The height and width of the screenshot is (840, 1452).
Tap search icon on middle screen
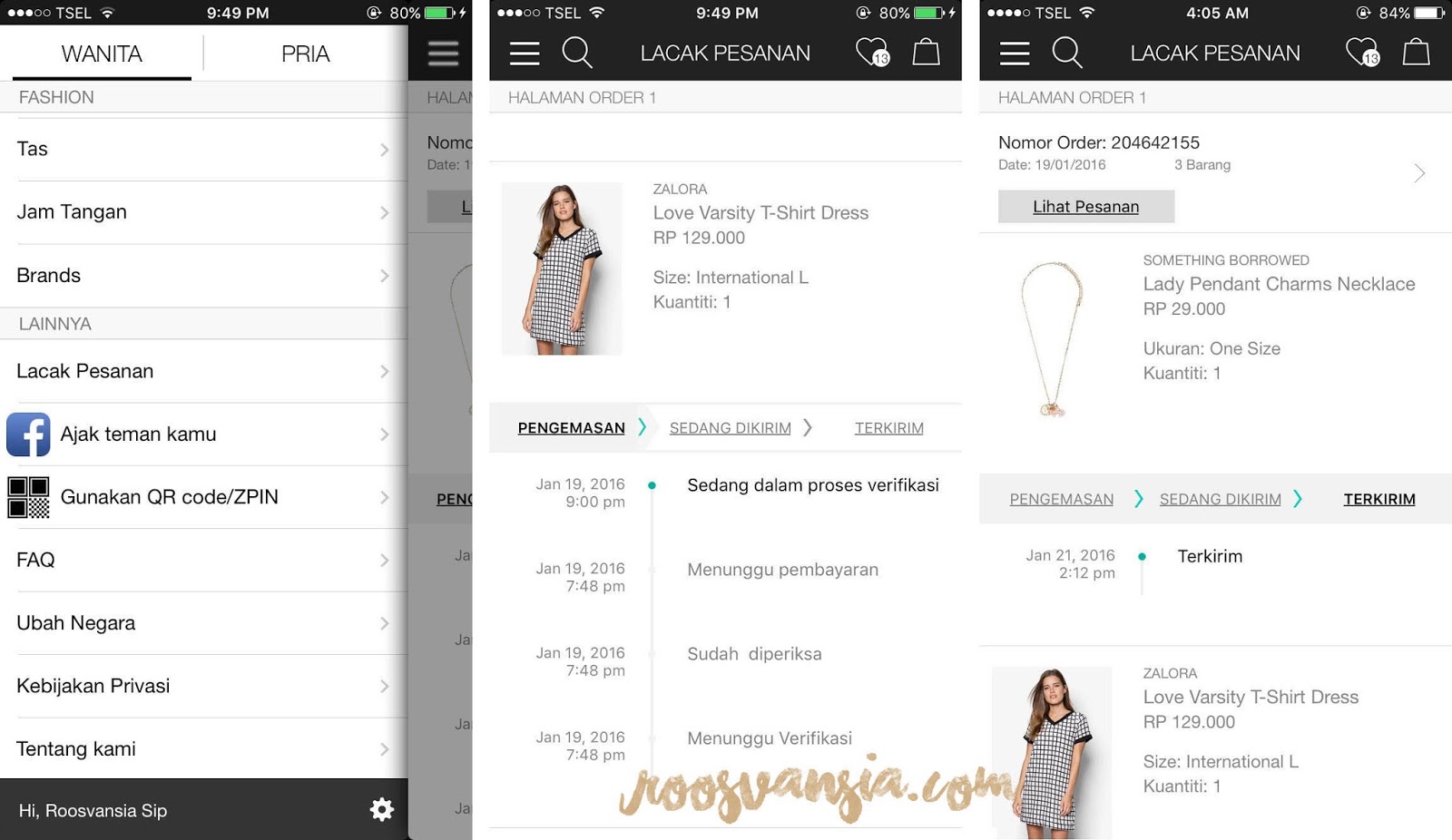pyautogui.click(x=577, y=53)
